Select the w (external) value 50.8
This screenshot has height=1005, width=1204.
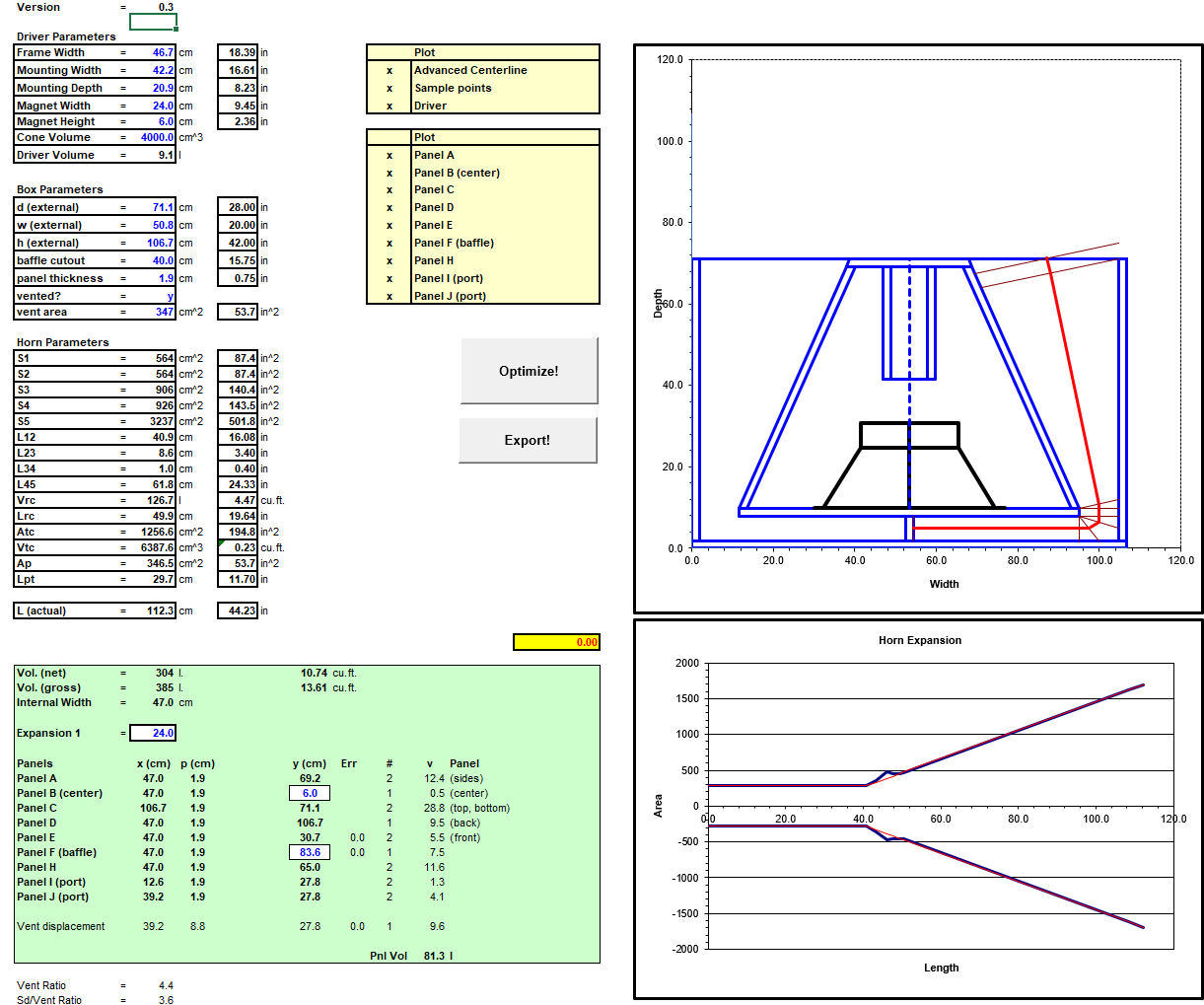click(x=154, y=225)
